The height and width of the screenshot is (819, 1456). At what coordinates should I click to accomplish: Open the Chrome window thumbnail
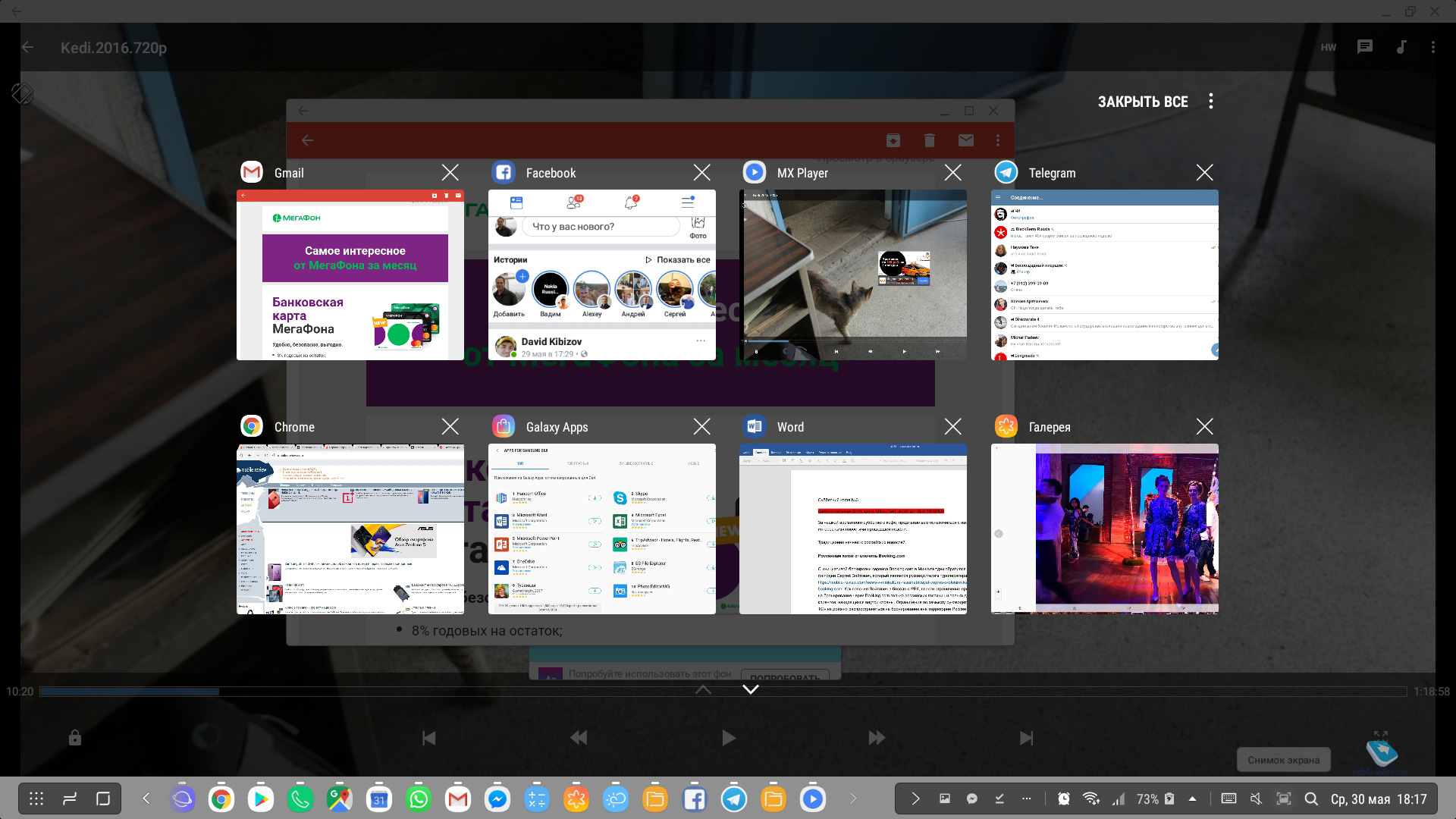click(350, 529)
